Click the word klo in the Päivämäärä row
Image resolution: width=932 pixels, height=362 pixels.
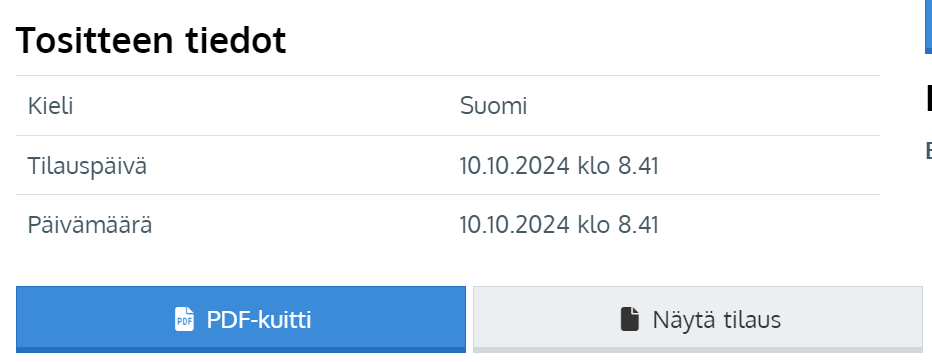(x=594, y=225)
